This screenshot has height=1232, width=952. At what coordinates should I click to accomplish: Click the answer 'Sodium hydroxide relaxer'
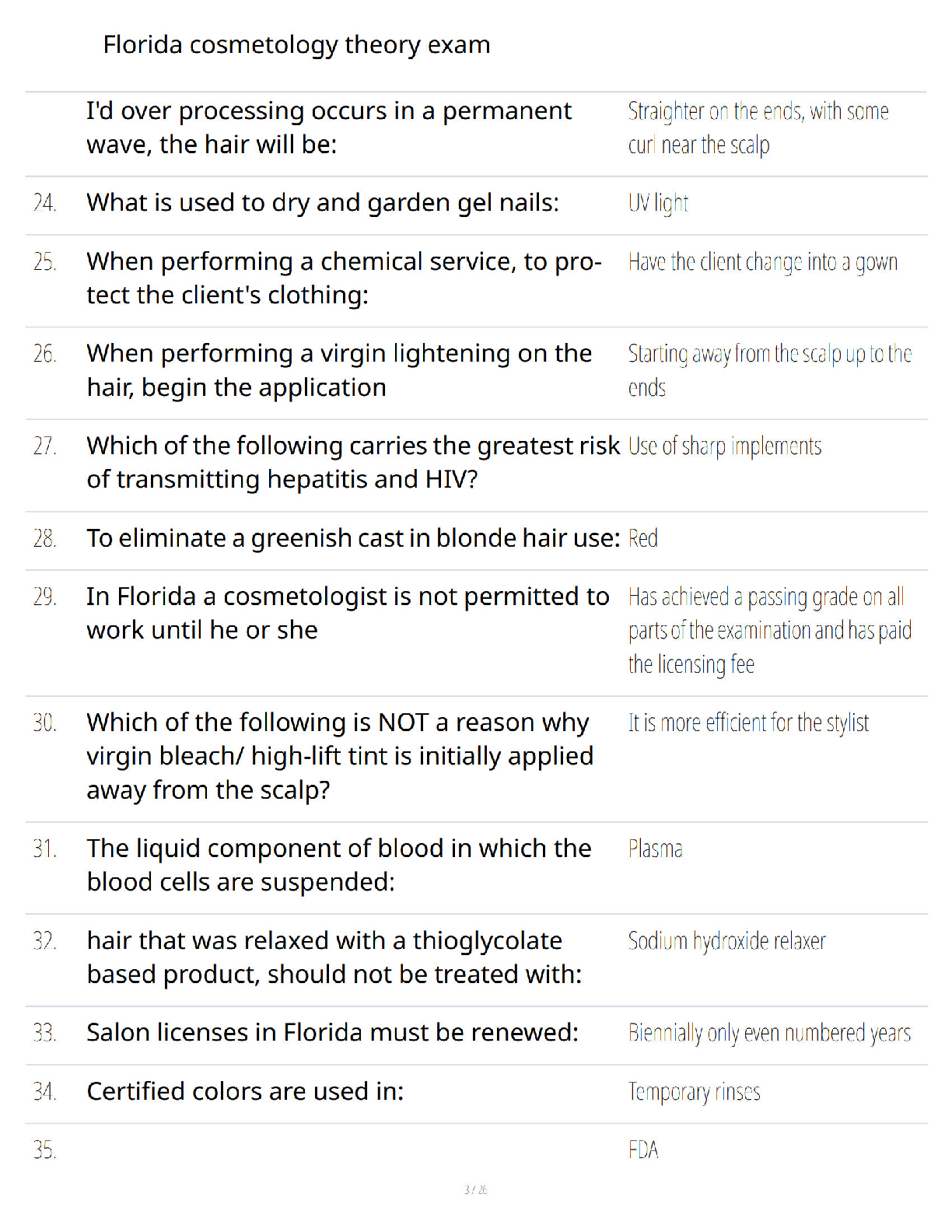726,941
